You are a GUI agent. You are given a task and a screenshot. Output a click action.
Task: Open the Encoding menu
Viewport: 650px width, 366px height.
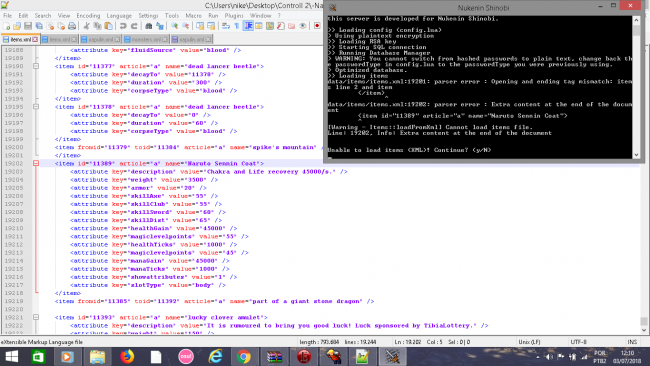(x=88, y=16)
